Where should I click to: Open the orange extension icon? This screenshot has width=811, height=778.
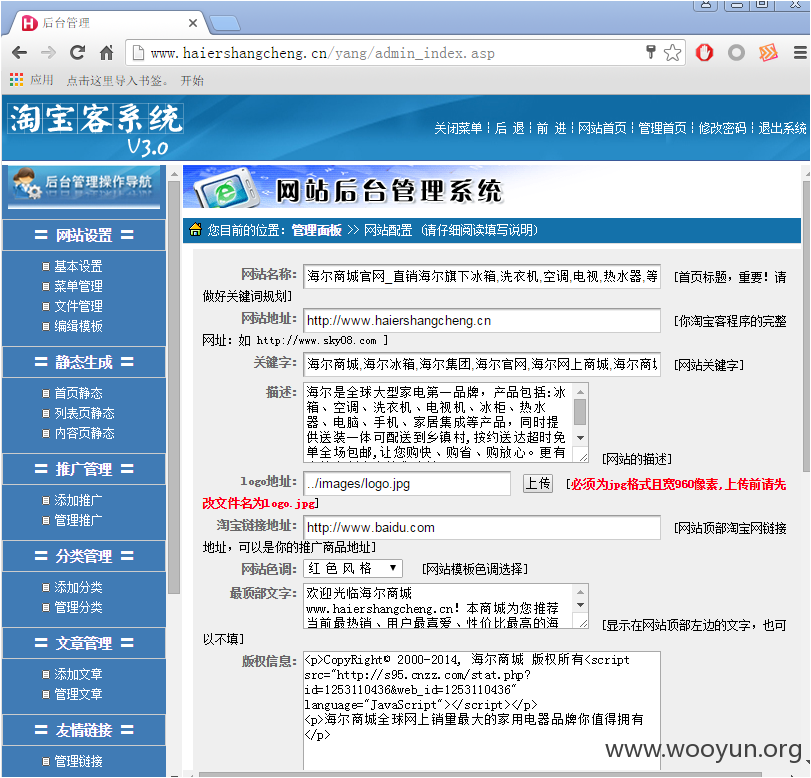[x=768, y=53]
